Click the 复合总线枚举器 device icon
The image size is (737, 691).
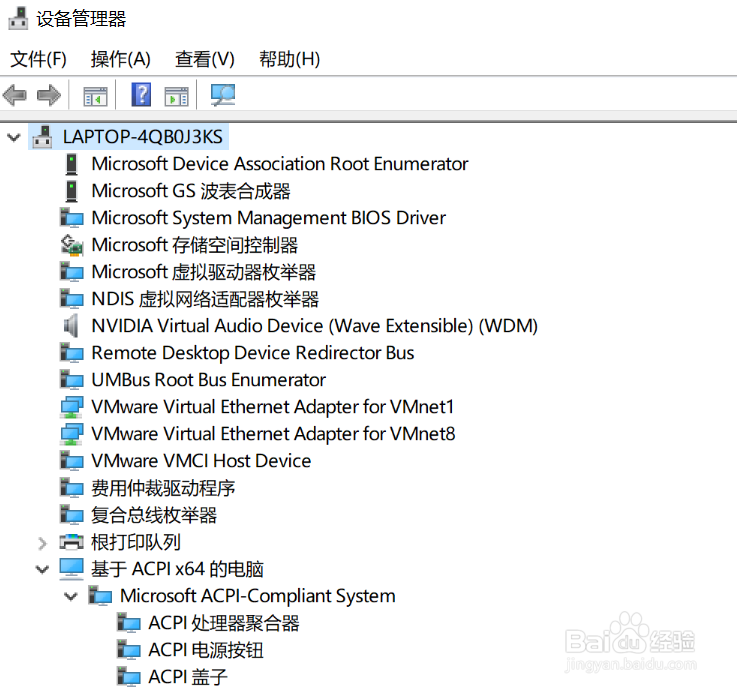[72, 515]
